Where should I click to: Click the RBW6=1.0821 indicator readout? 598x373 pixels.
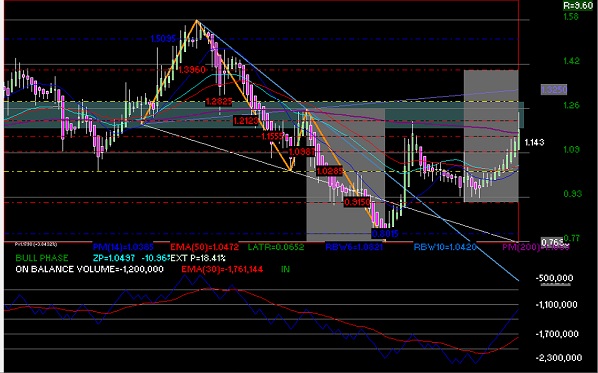click(x=354, y=247)
